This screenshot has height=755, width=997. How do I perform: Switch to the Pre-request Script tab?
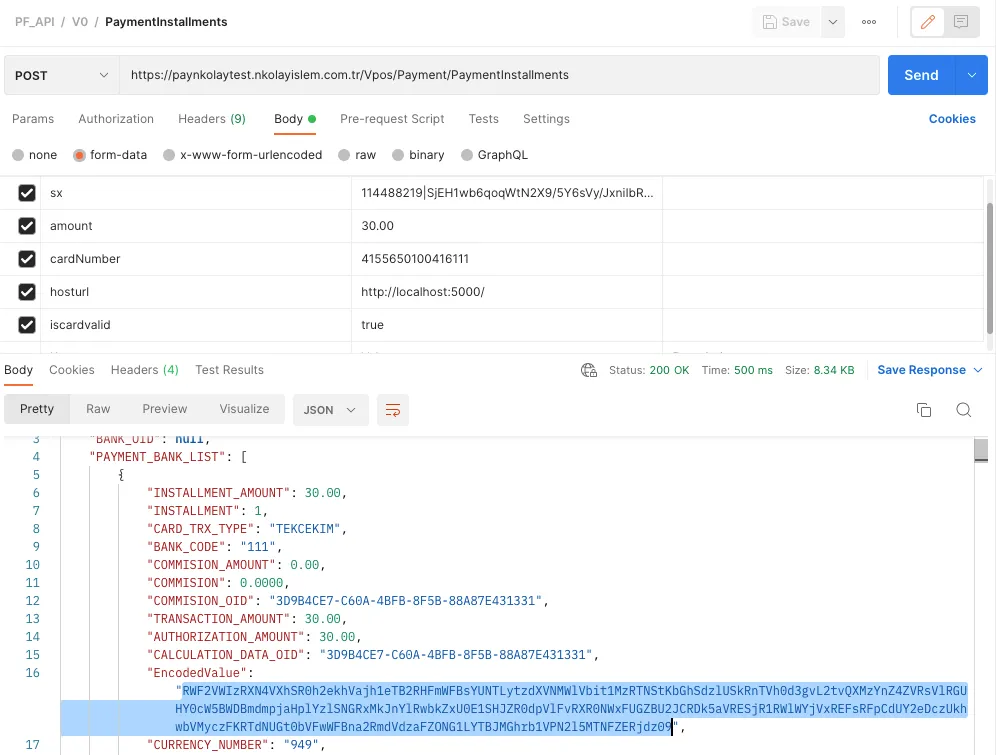point(392,119)
